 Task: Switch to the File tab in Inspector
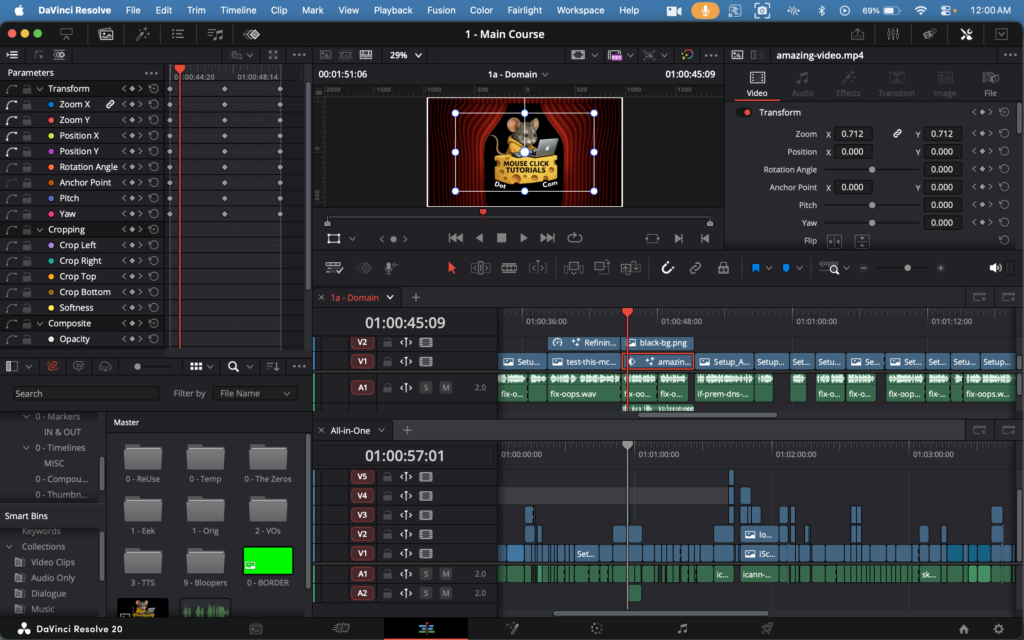pos(989,84)
